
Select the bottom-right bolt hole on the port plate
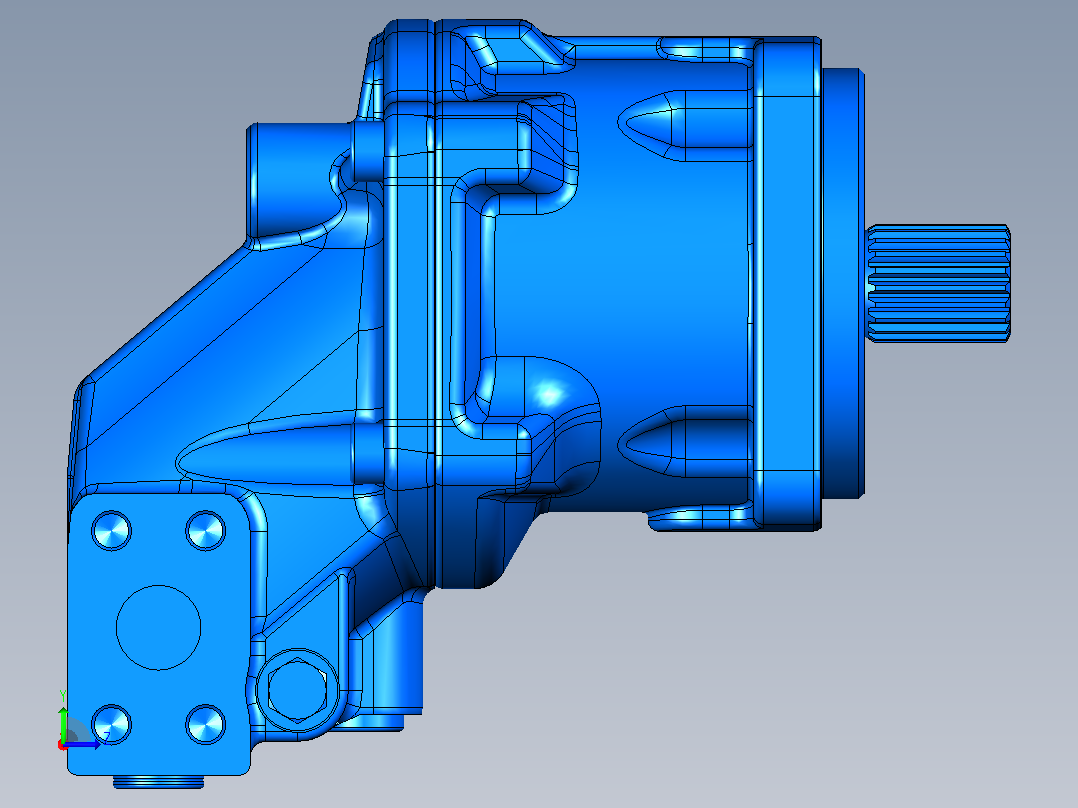click(206, 724)
